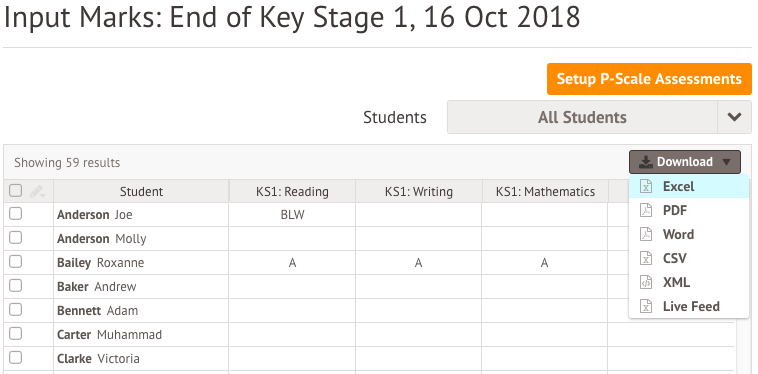
Task: Click the CSV file icon in download menu
Action: (646, 258)
